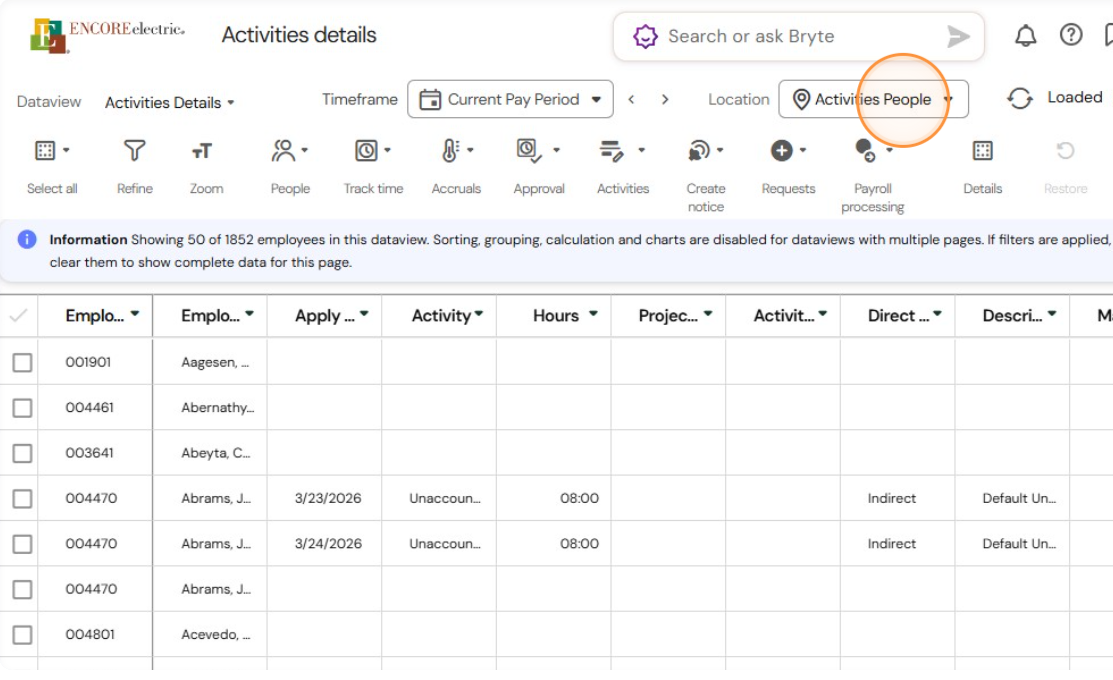The image size is (1113, 680).
Task: Go to previous pay period arrow
Action: [631, 99]
